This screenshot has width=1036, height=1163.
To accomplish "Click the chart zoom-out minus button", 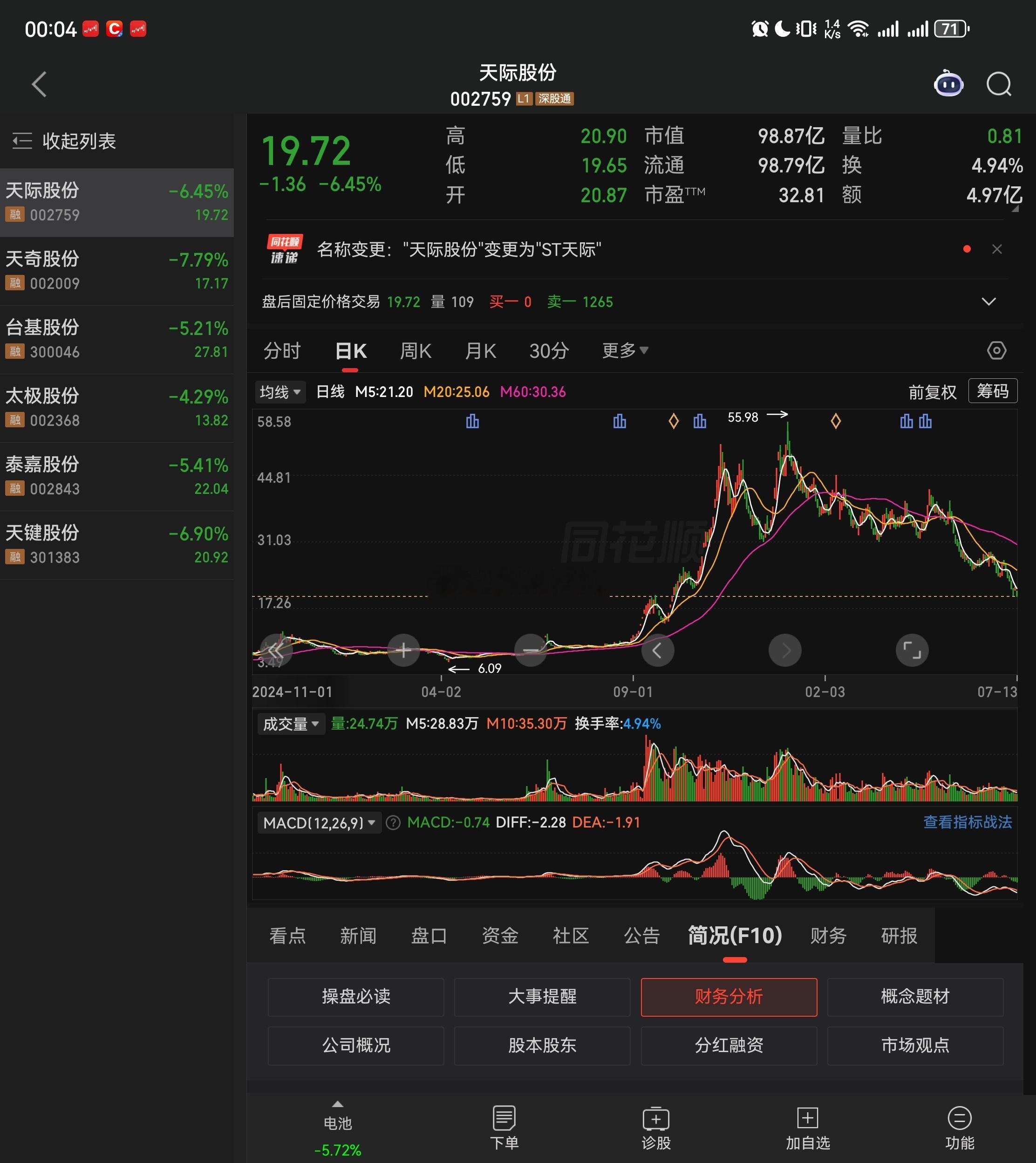I will [531, 650].
